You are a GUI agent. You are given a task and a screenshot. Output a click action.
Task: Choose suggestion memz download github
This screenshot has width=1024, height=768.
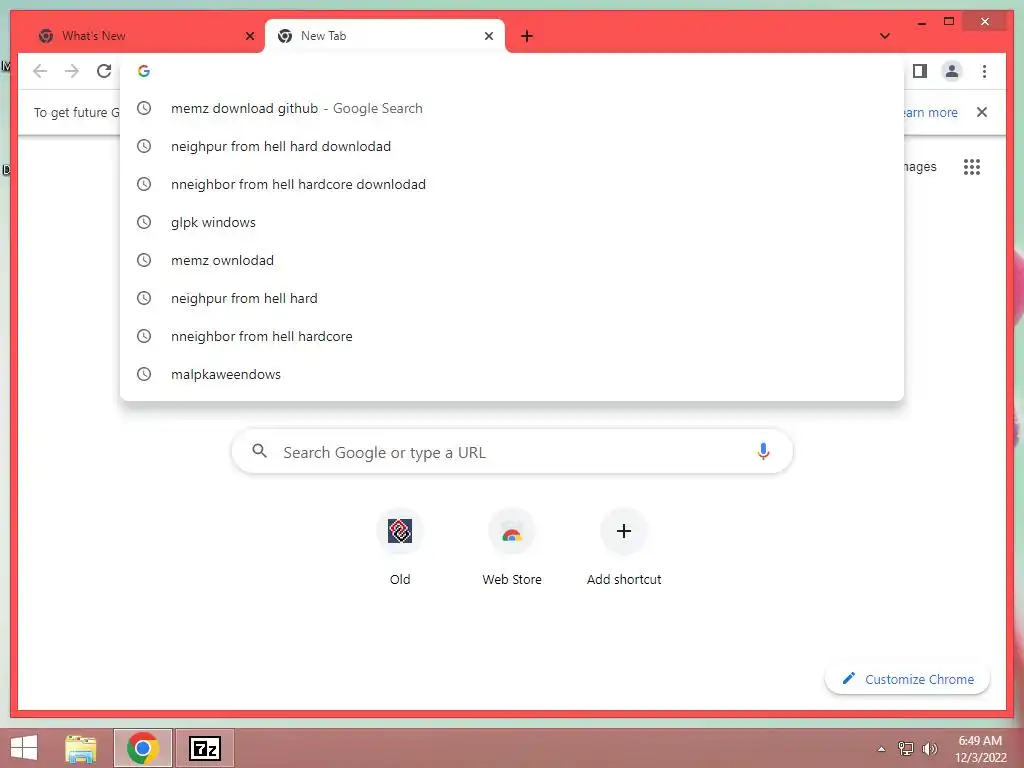[x=512, y=108]
